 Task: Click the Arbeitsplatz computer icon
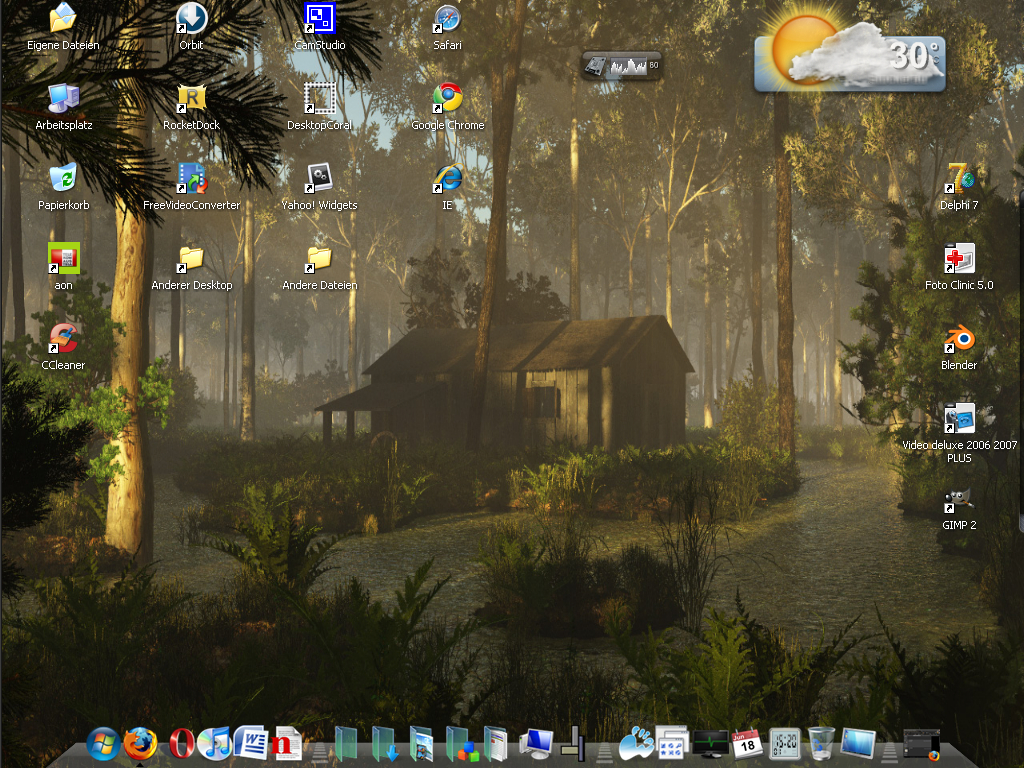63,99
